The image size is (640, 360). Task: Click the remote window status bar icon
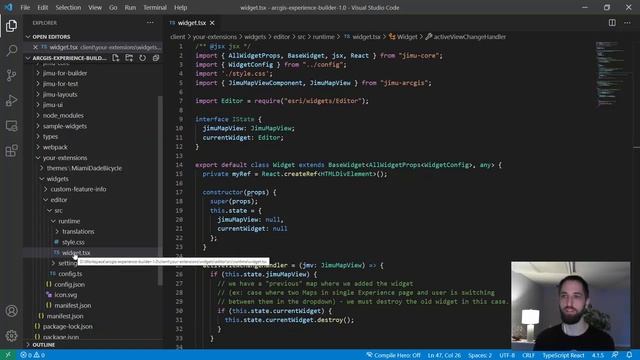coord(8,355)
